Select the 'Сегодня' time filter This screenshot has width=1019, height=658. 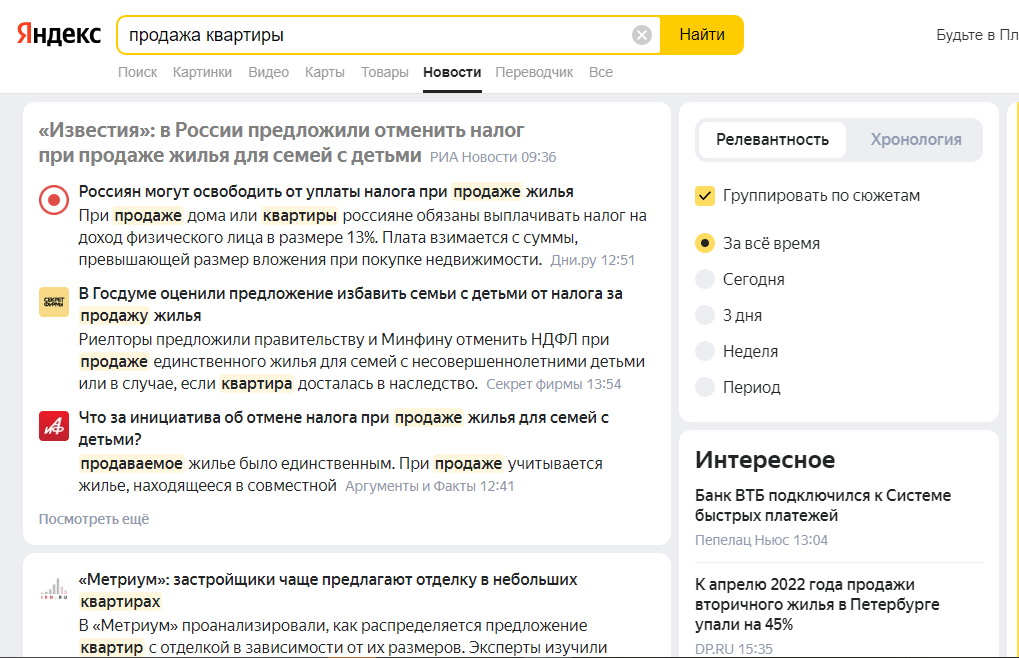705,279
